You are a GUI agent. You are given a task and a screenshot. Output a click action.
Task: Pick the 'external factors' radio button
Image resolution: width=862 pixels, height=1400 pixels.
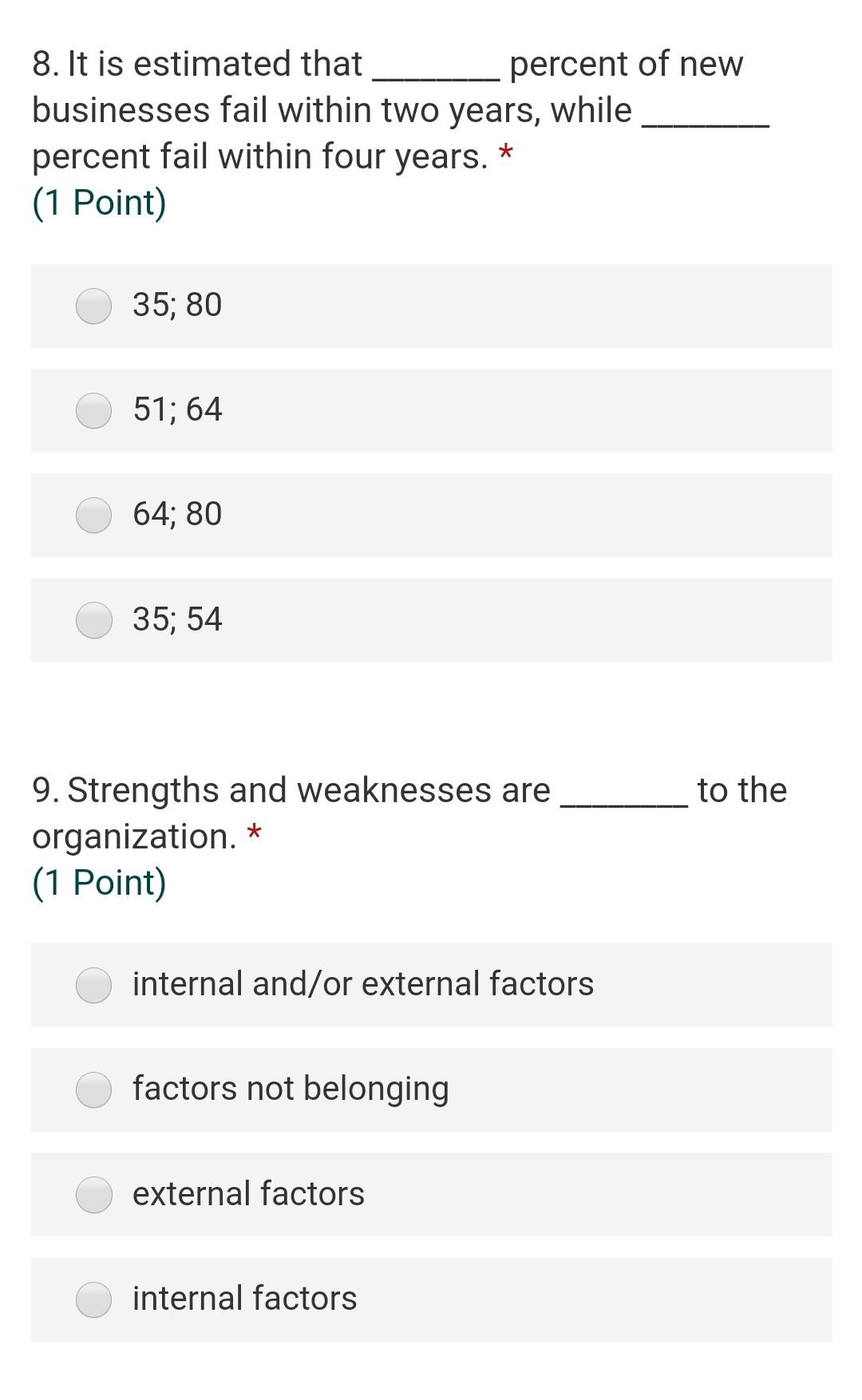[94, 1195]
